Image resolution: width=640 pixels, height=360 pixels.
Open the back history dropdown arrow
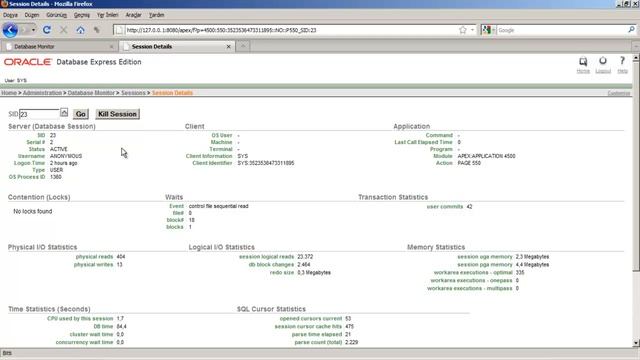[x=33, y=30]
